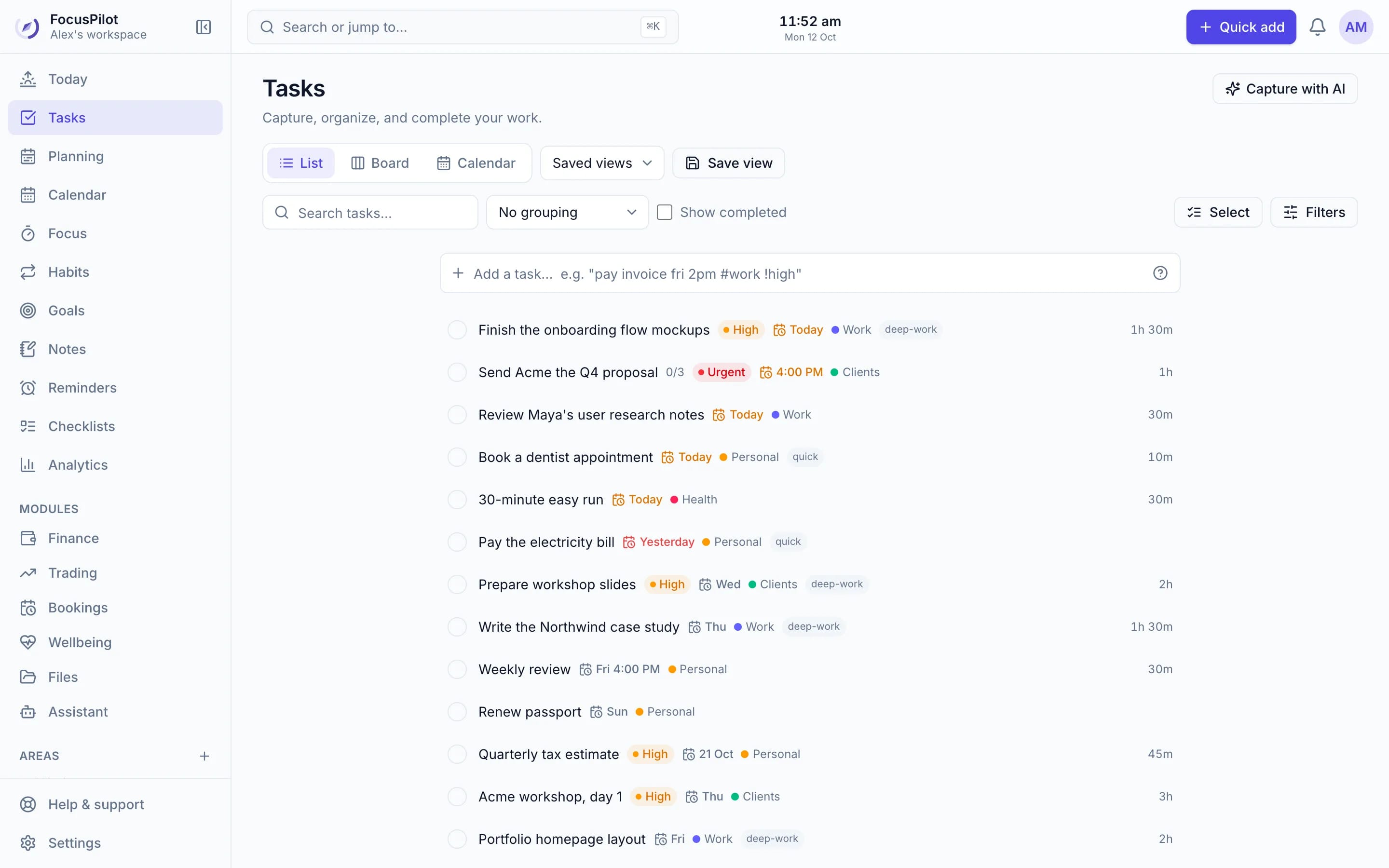Open Goals in the sidebar

[115, 311]
